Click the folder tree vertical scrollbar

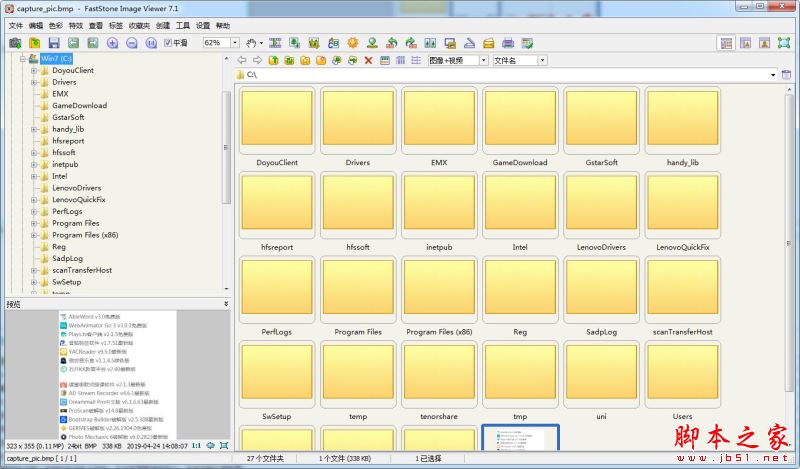(x=226, y=147)
